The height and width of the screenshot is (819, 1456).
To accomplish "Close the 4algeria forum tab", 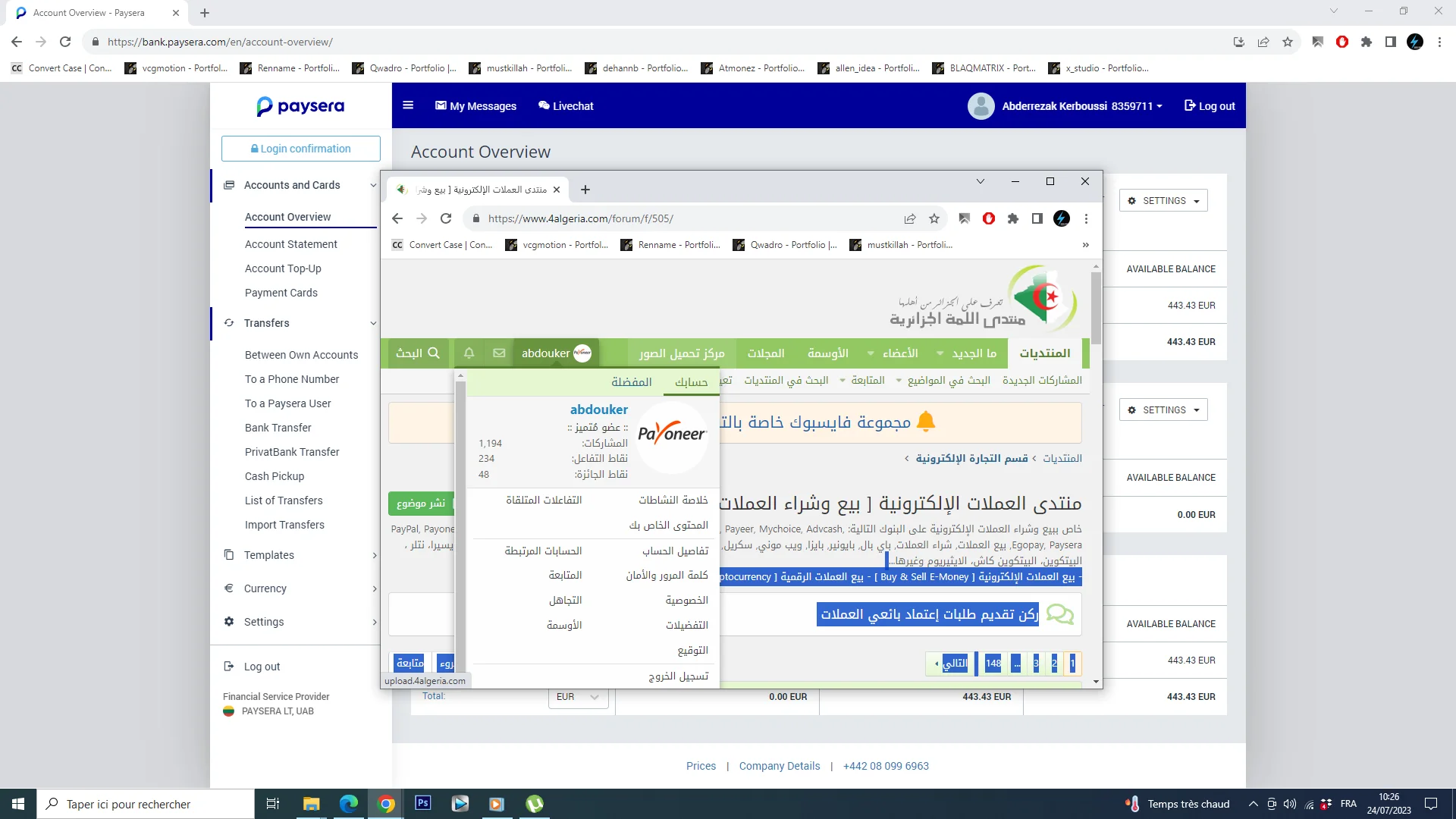I will pyautogui.click(x=557, y=190).
